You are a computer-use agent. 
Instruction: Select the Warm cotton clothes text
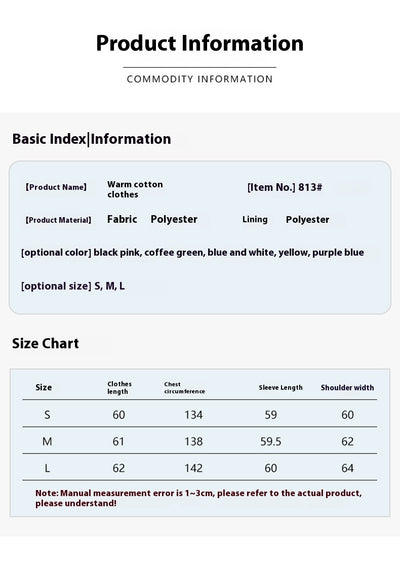[x=135, y=189]
